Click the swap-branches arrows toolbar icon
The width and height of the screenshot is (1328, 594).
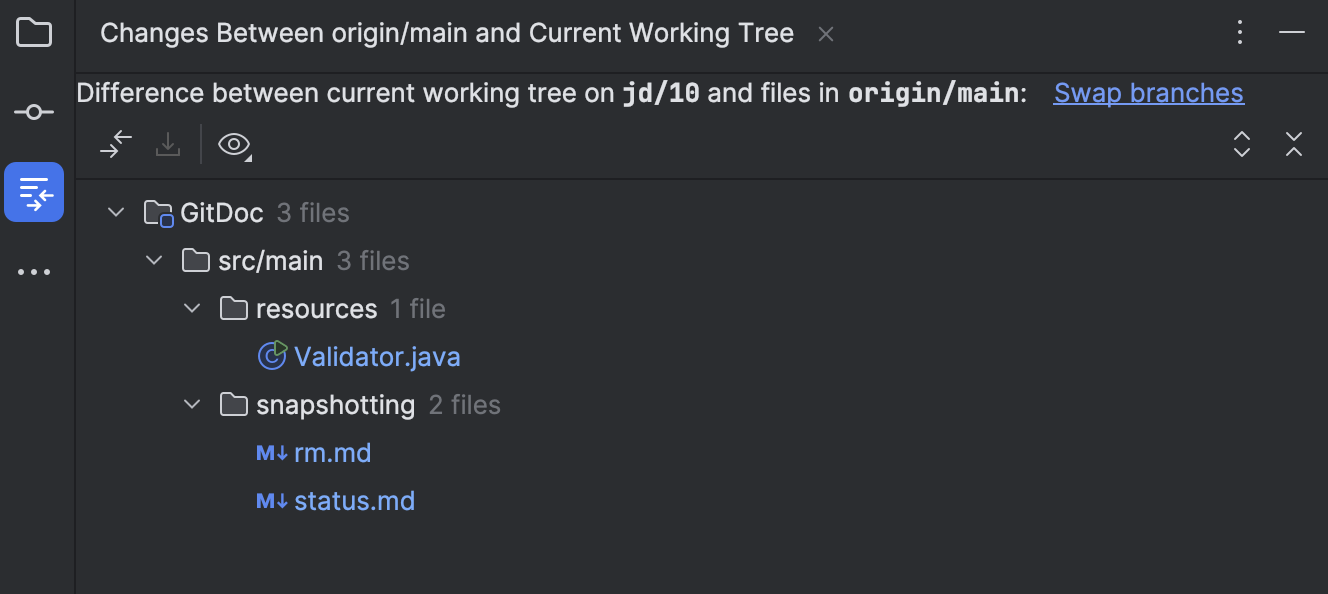(x=115, y=144)
